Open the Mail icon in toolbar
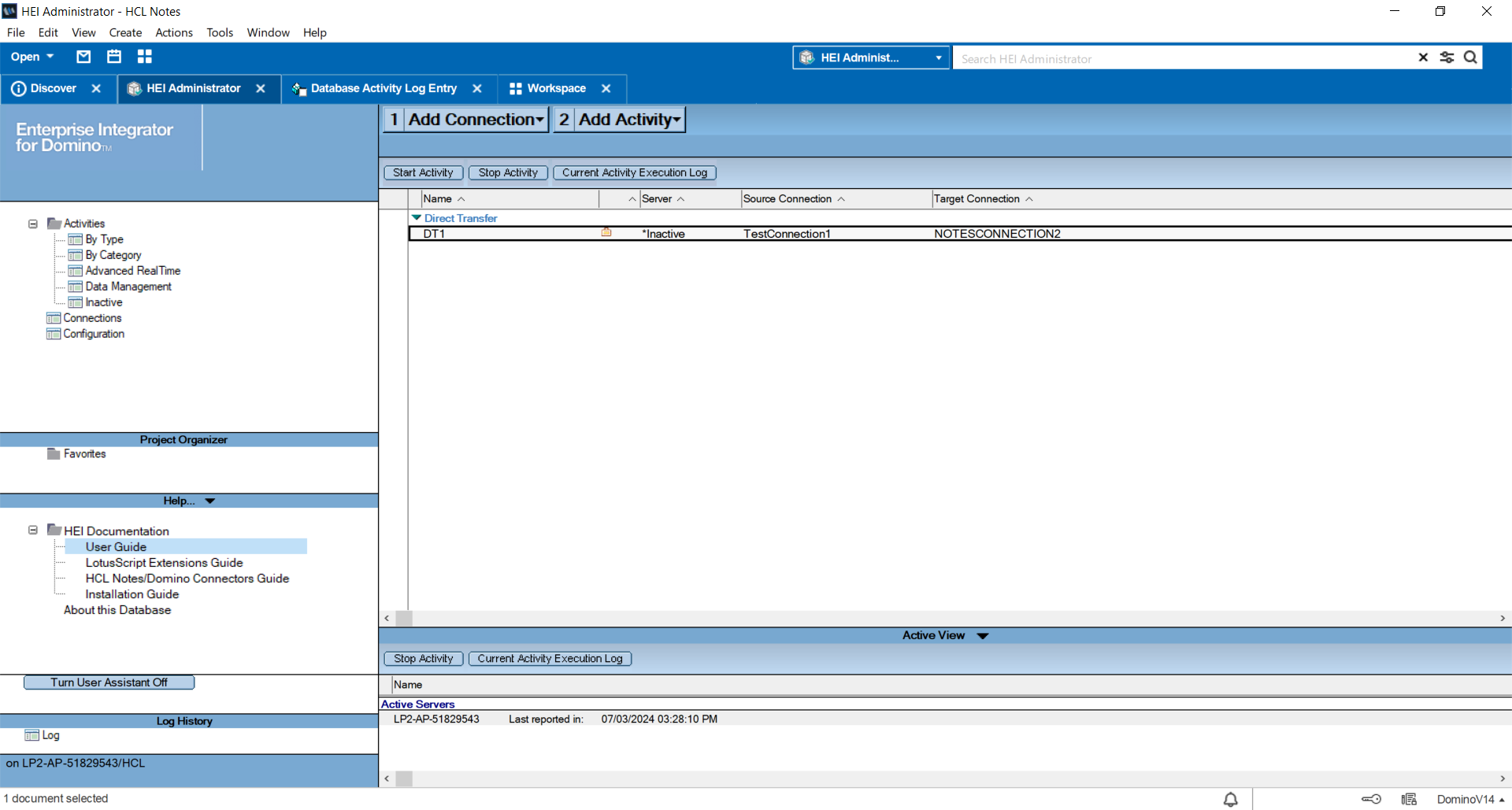 pos(83,57)
